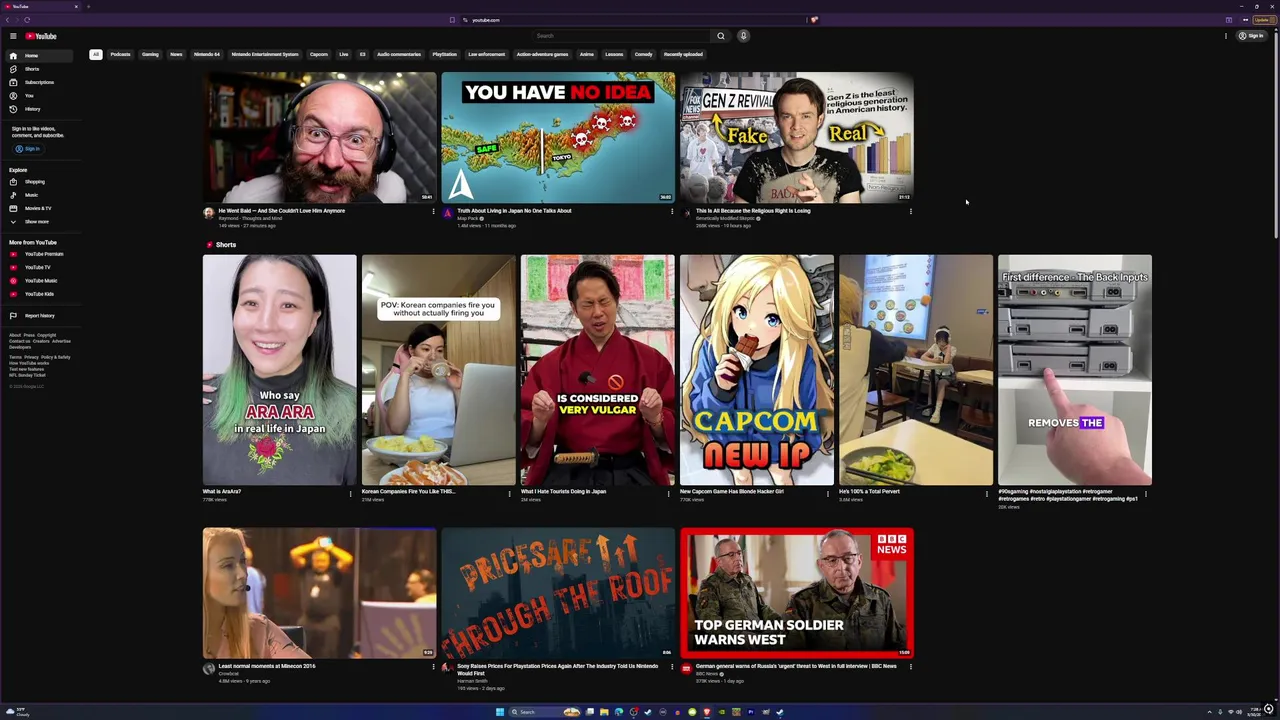This screenshot has width=1280, height=720.
Task: Reload the page in browser
Action: point(26,20)
